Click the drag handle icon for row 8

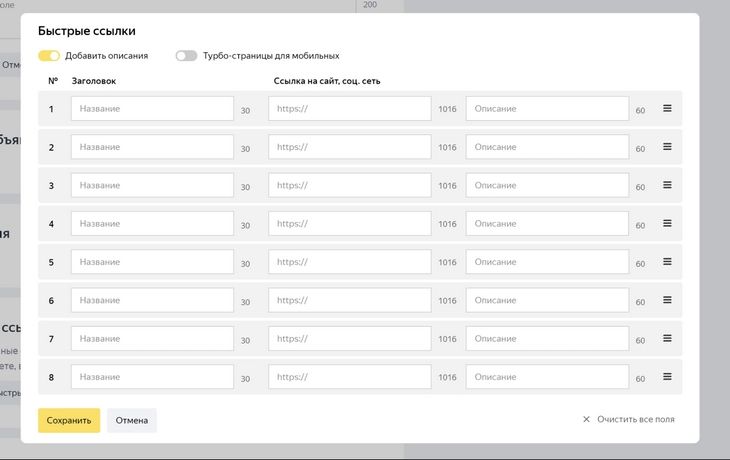(x=667, y=376)
